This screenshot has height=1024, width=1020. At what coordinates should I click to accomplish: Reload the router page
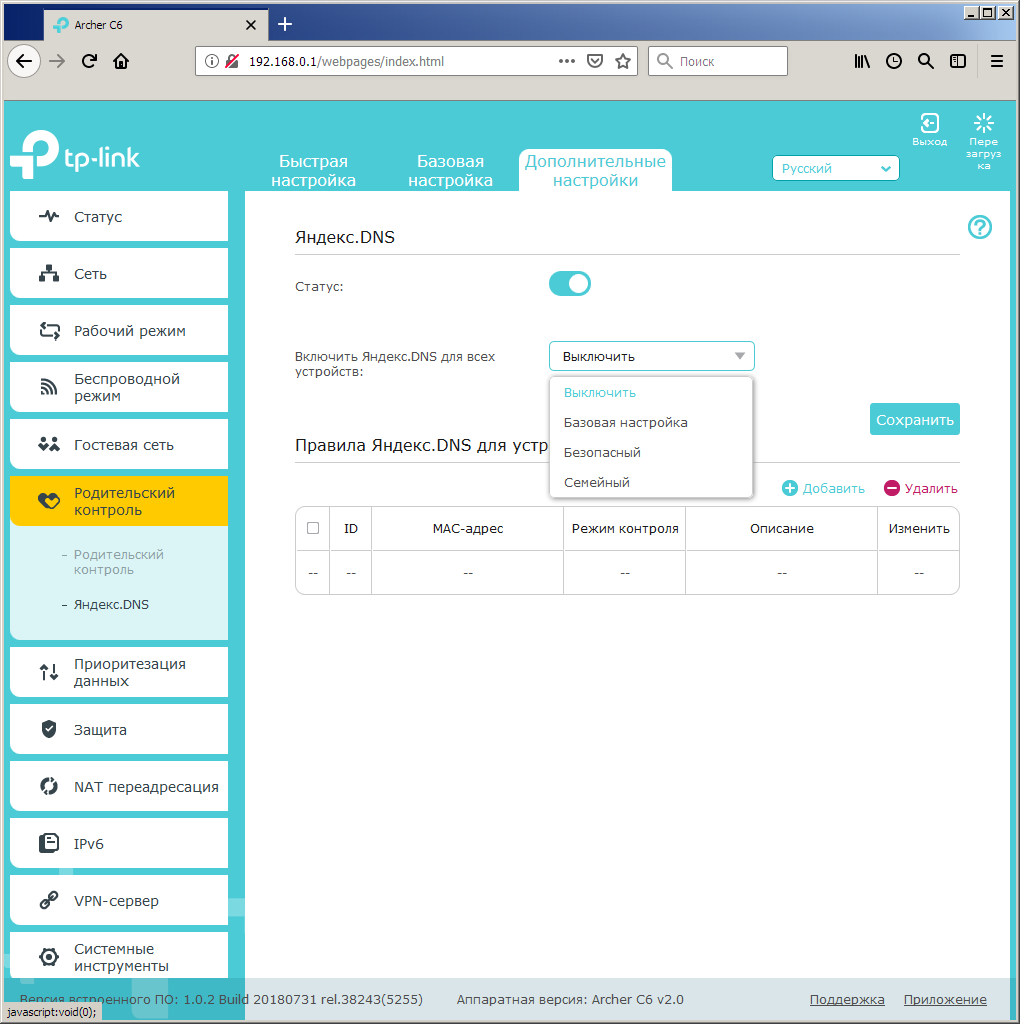89,61
